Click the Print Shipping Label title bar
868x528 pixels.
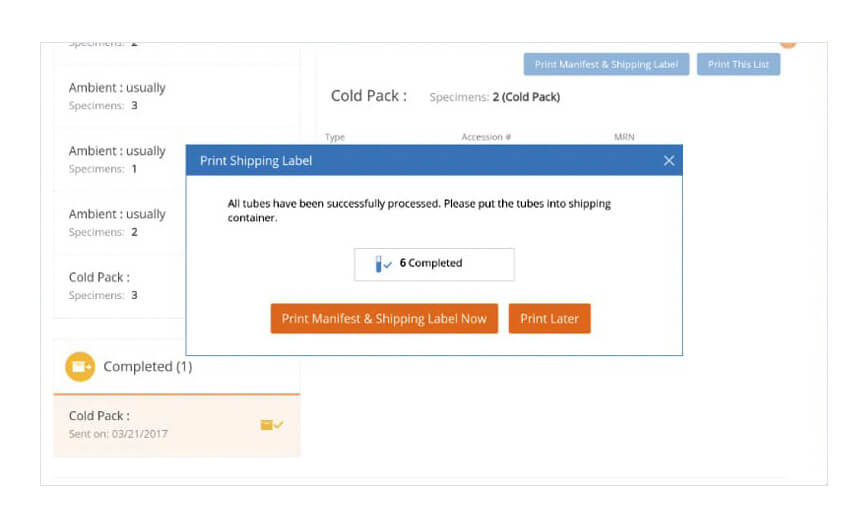pyautogui.click(x=420, y=160)
